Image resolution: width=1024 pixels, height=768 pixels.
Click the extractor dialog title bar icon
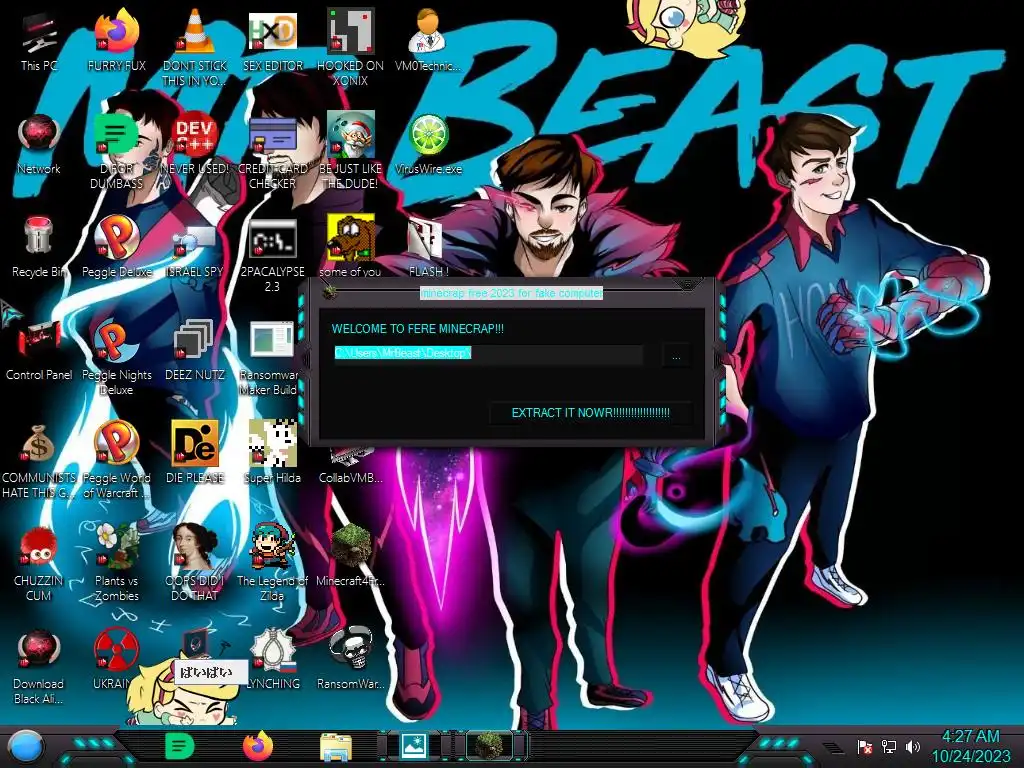point(330,292)
